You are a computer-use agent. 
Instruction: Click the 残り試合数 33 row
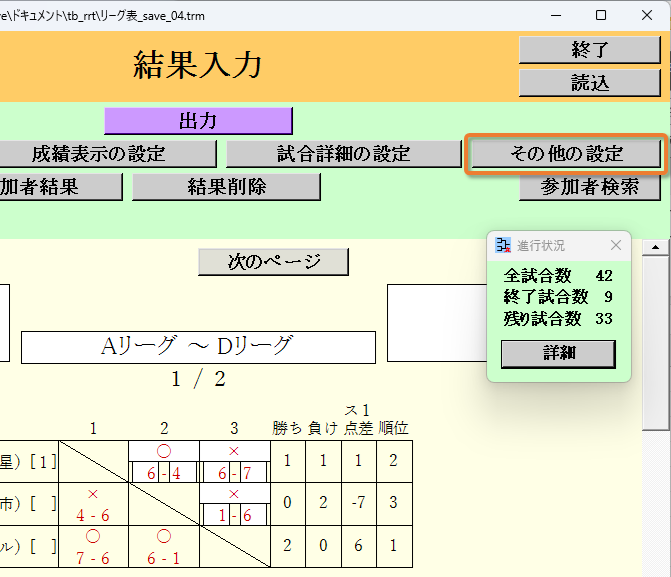click(x=558, y=318)
